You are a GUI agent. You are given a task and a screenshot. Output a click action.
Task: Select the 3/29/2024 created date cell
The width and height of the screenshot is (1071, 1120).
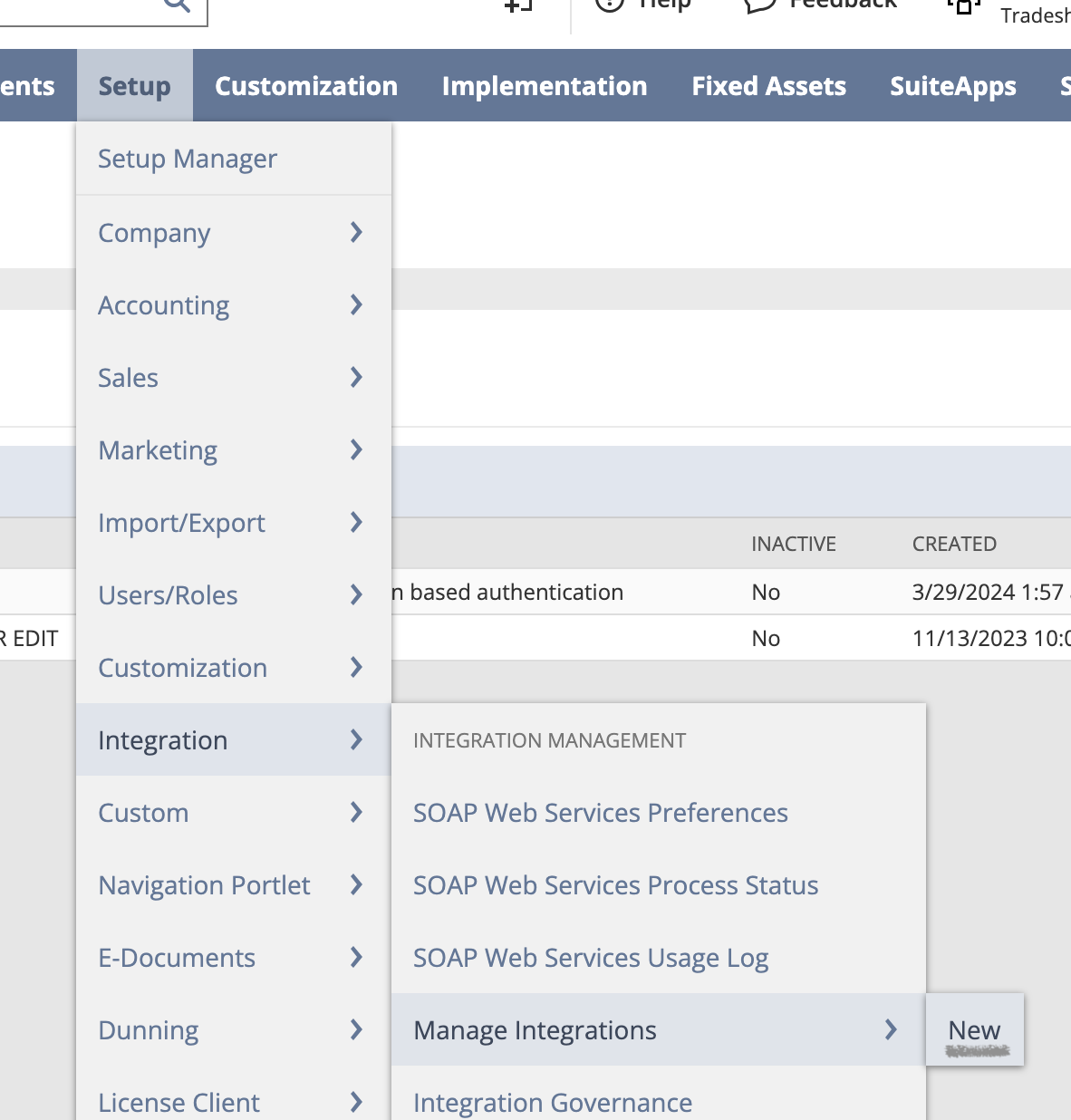tap(991, 592)
